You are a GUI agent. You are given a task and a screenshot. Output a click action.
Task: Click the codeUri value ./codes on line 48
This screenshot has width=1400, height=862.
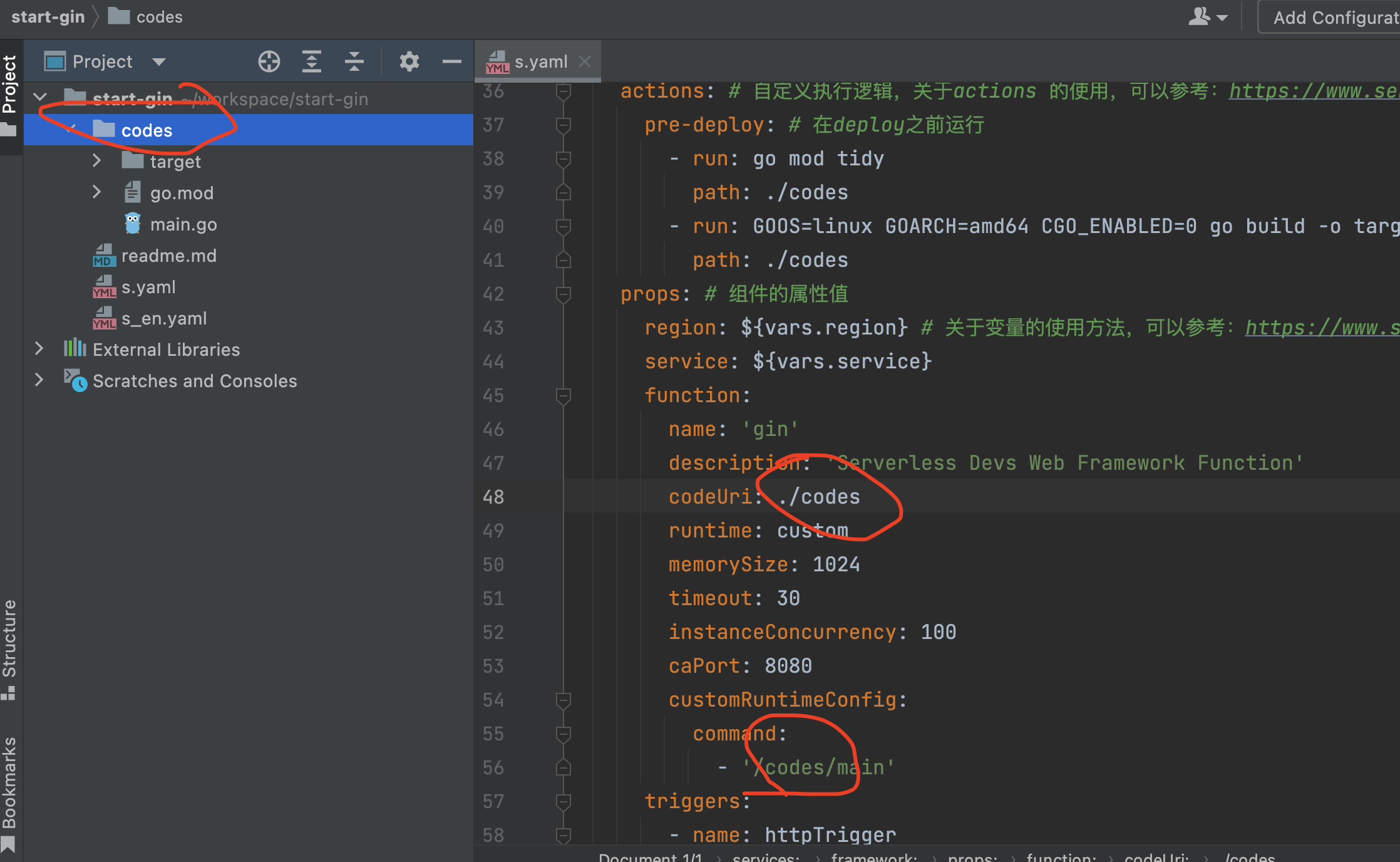pyautogui.click(x=818, y=497)
